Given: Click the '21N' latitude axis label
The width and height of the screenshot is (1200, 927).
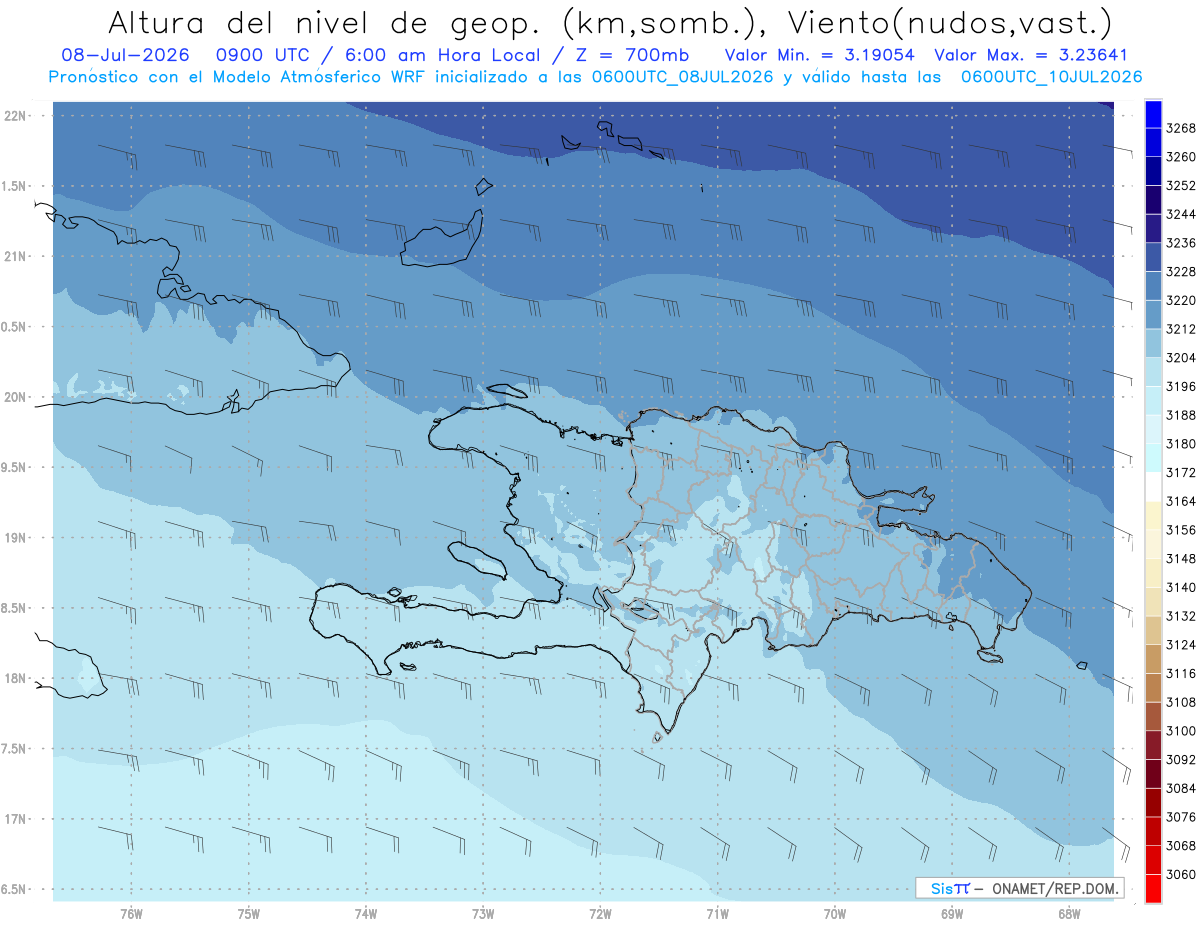Looking at the screenshot, I should pyautogui.click(x=15, y=257).
